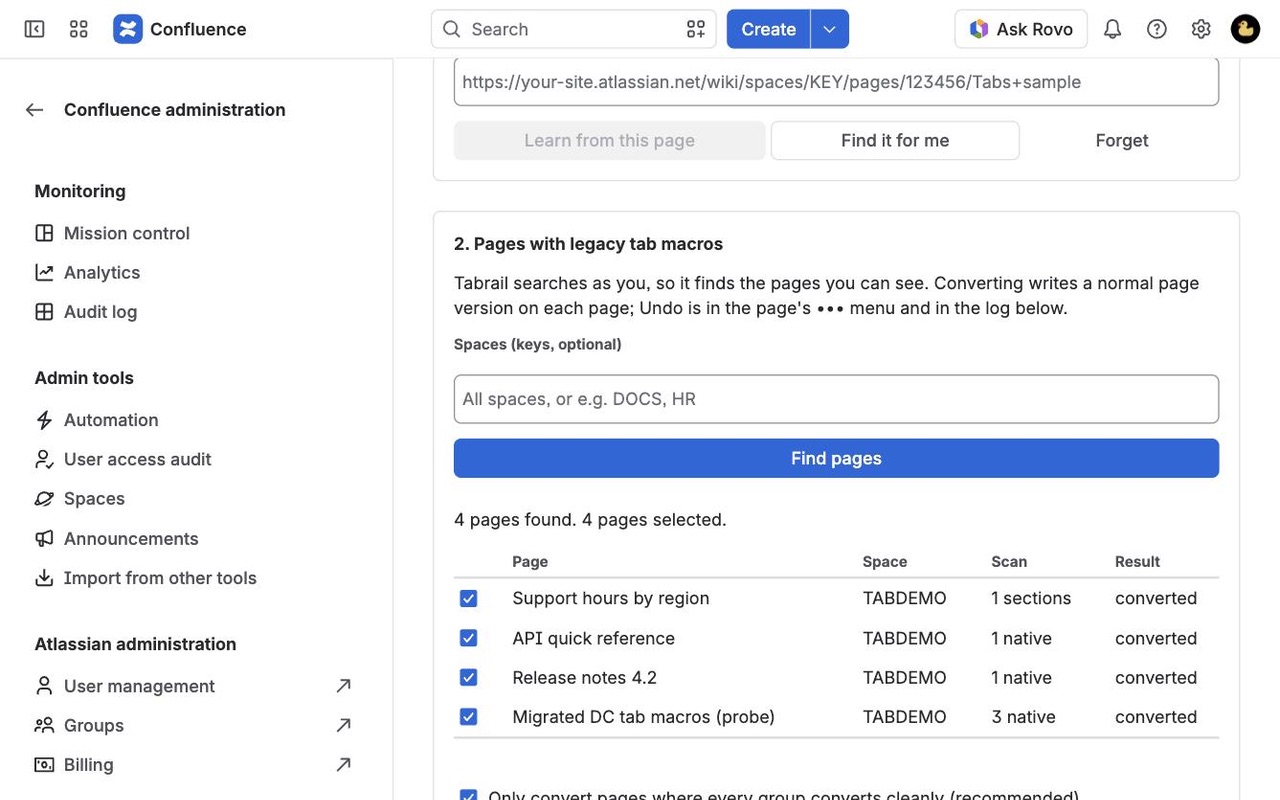Open User management external link
The height and width of the screenshot is (800, 1280).
click(343, 686)
